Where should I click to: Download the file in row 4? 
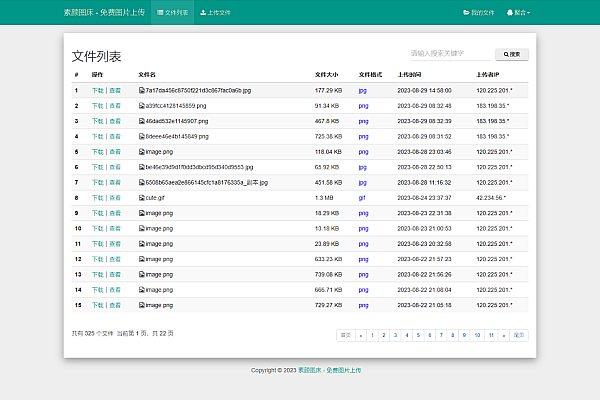tap(98, 136)
